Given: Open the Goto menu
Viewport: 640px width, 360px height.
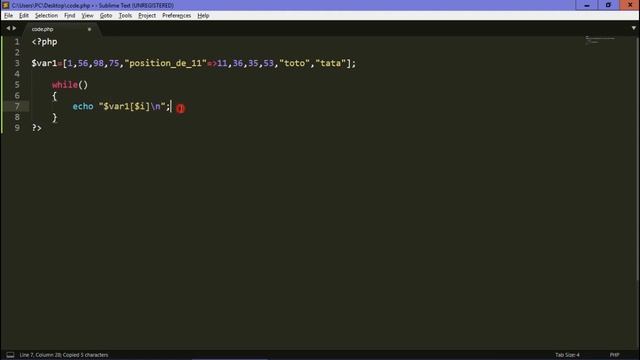Looking at the screenshot, I should [106, 16].
